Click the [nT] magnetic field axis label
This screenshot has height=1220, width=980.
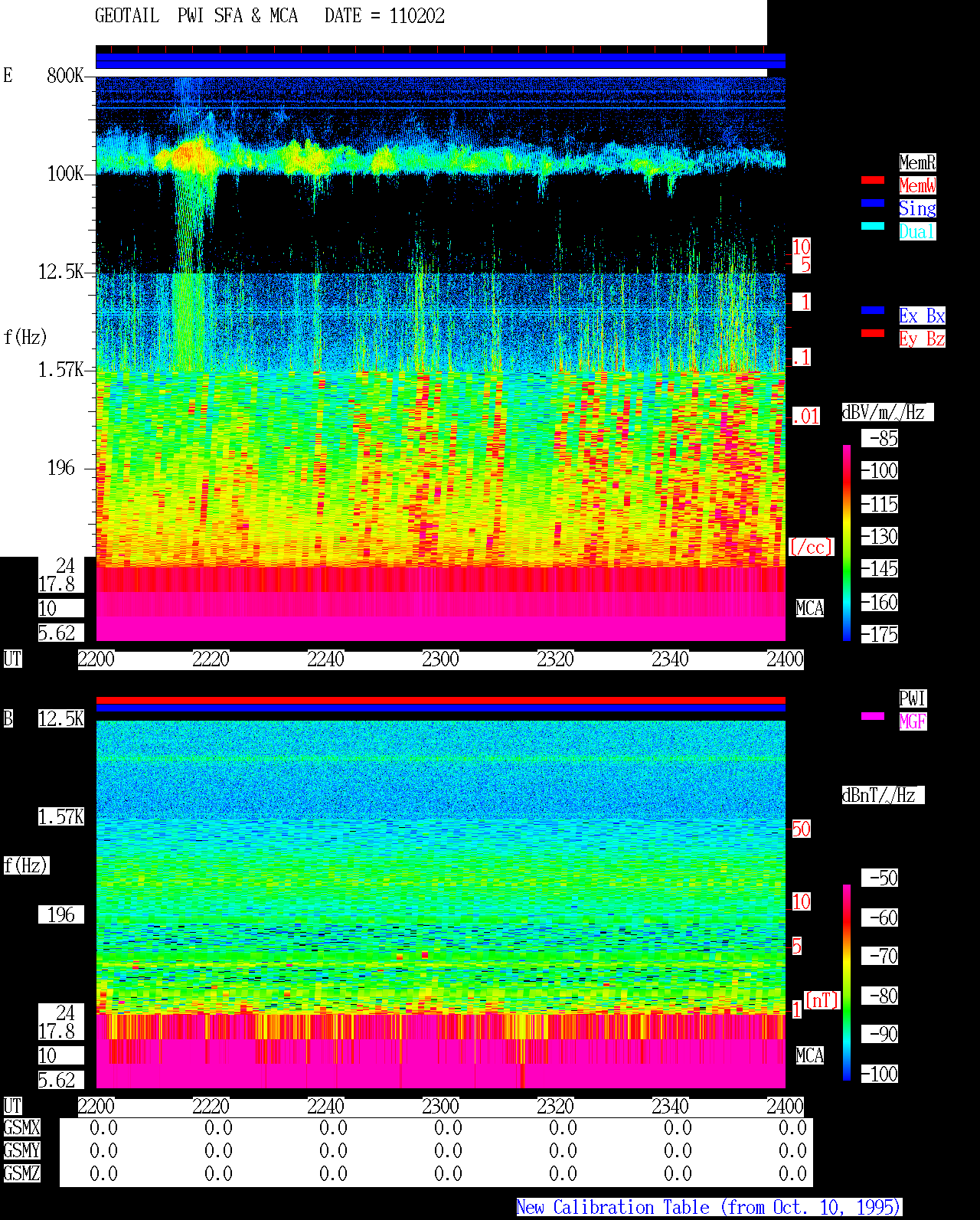822,1000
